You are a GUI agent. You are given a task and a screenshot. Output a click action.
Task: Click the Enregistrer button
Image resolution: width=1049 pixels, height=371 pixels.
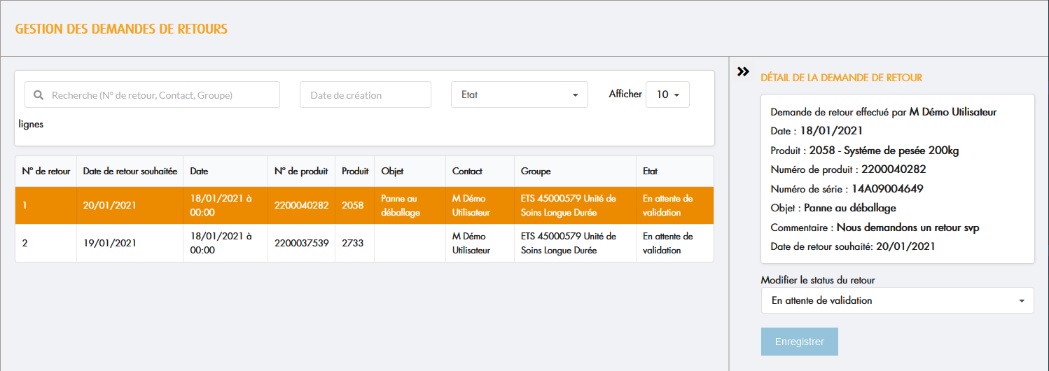coord(799,342)
